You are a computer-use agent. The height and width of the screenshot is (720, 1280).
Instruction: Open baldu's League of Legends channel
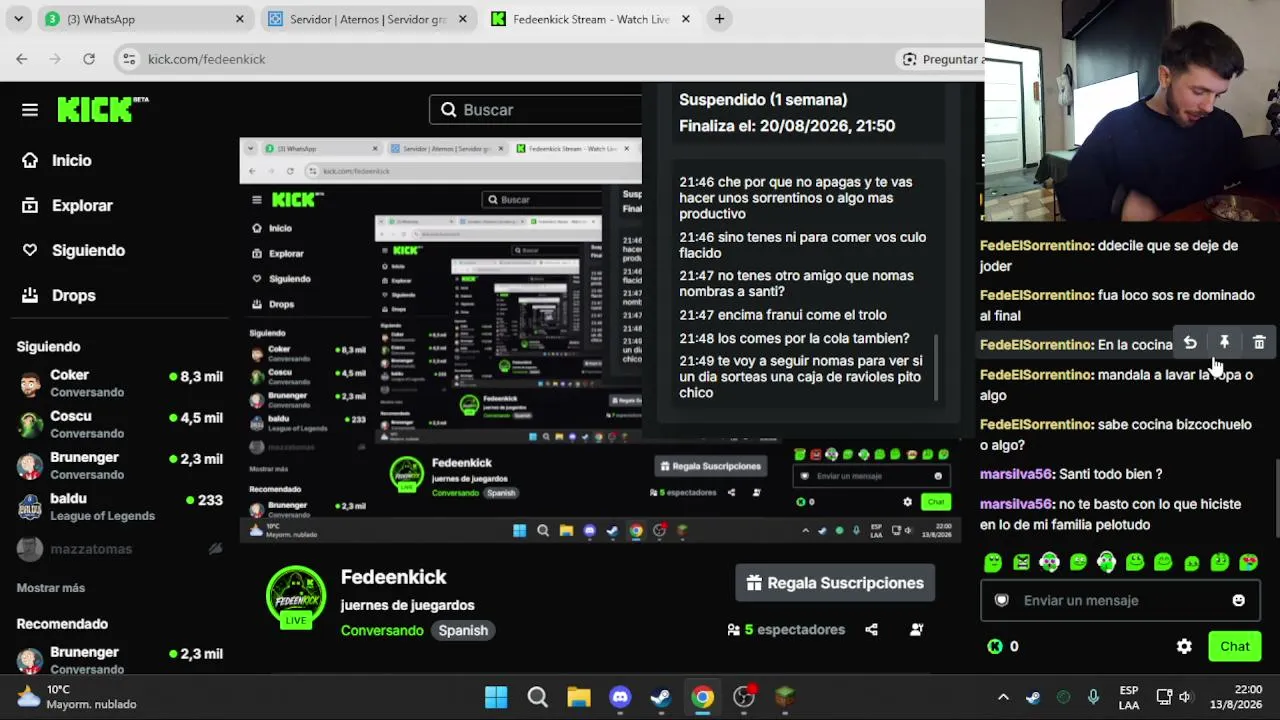120,506
